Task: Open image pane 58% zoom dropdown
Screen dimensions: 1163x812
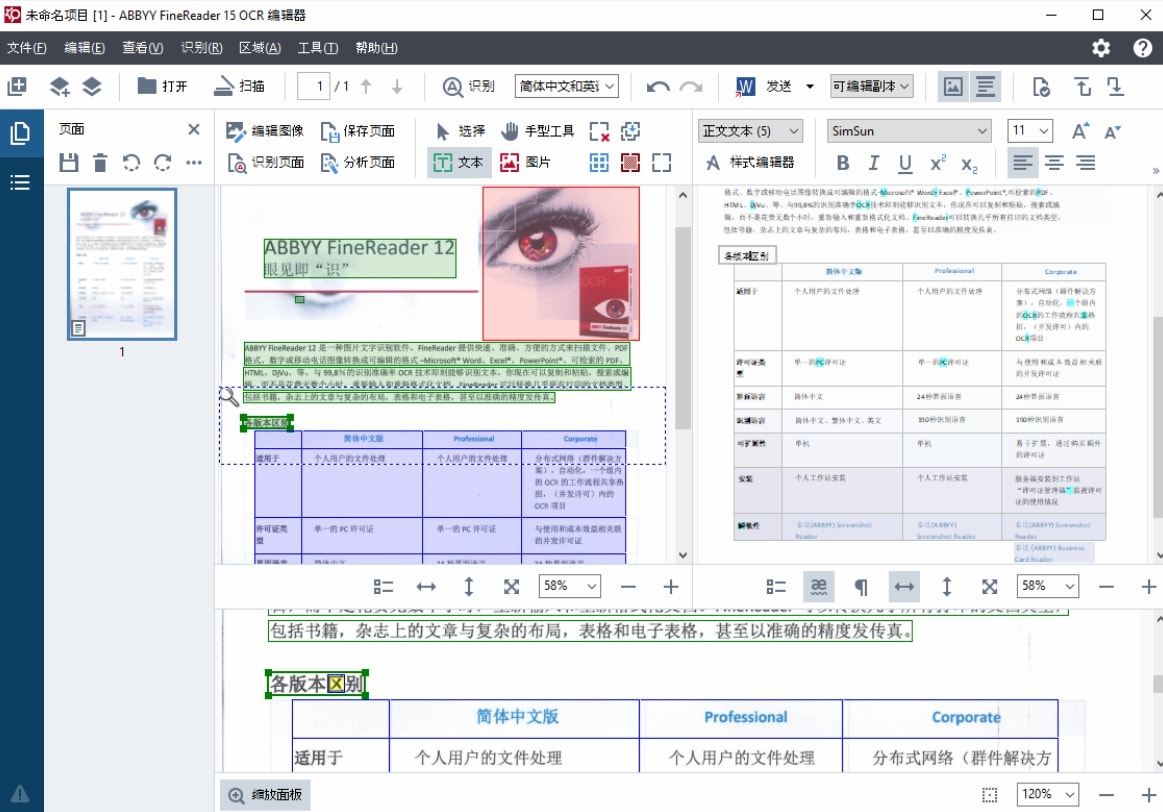Action: point(570,587)
